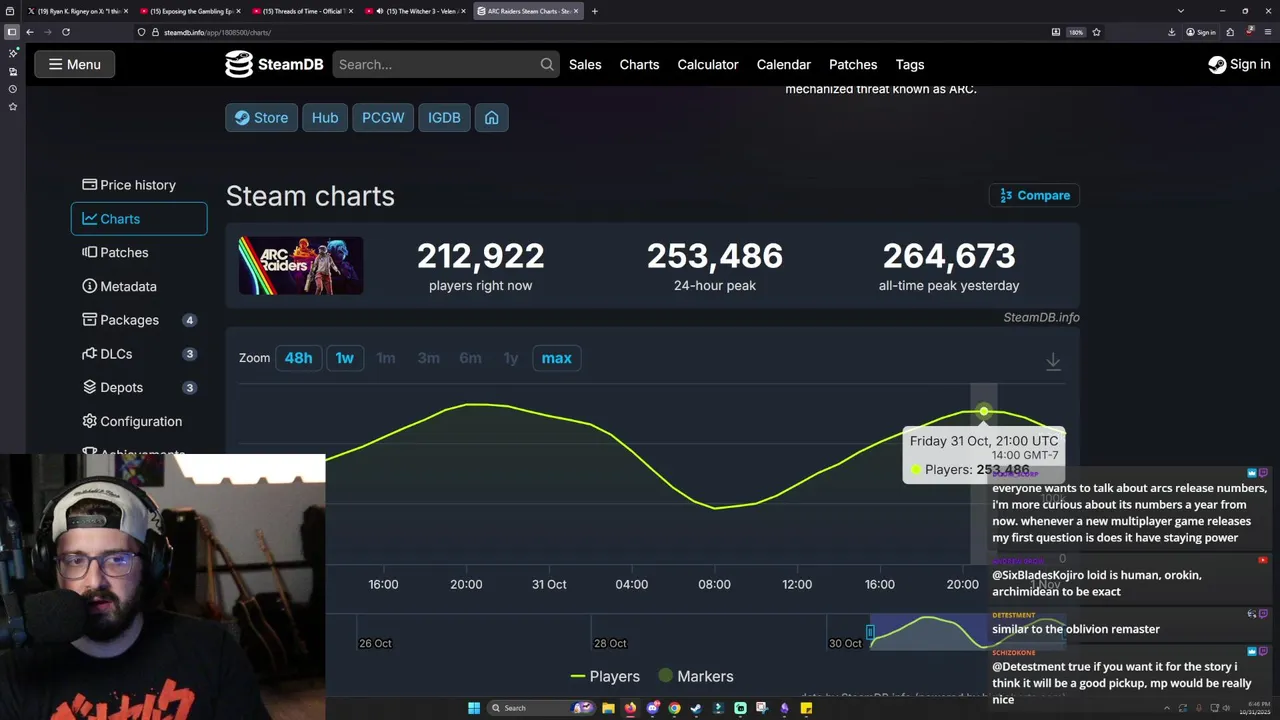Open the list all tabs chevron

click(1181, 11)
